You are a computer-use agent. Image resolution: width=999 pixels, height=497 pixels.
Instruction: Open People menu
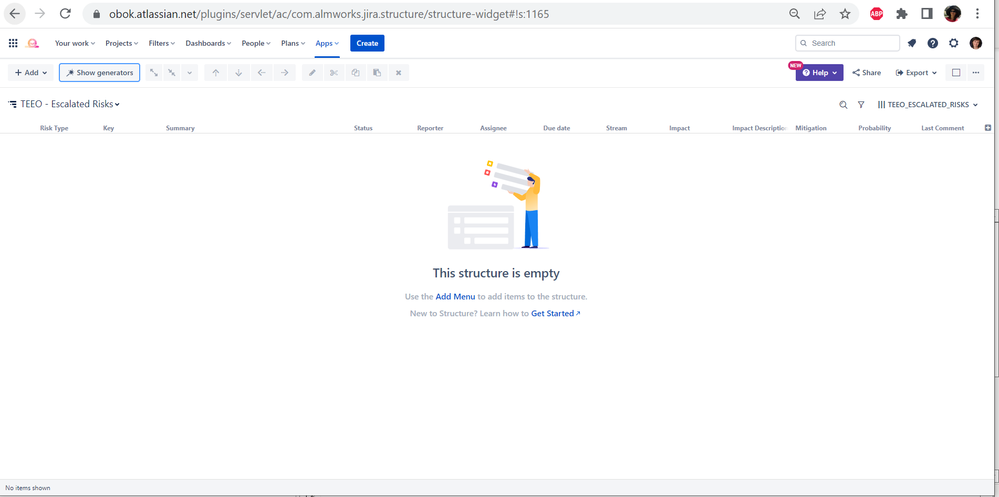tap(256, 43)
